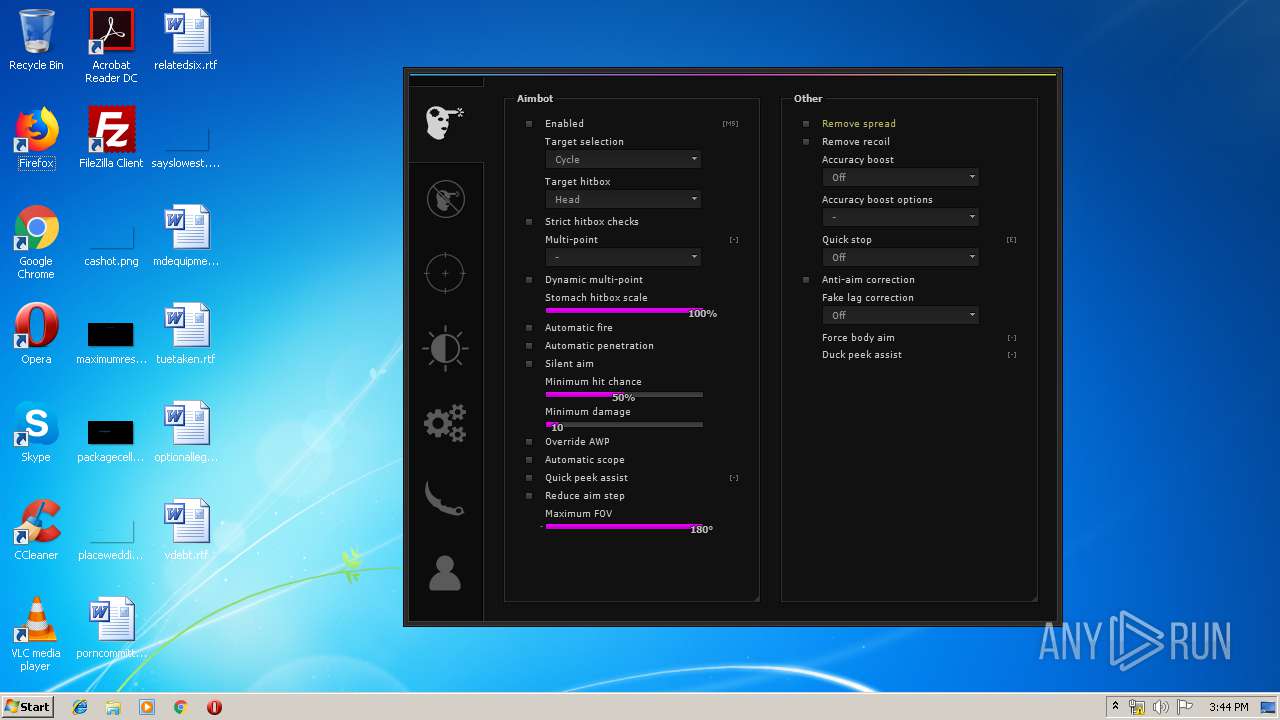Image resolution: width=1280 pixels, height=720 pixels.
Task: Enable Remove spread checkbox
Action: (x=806, y=124)
